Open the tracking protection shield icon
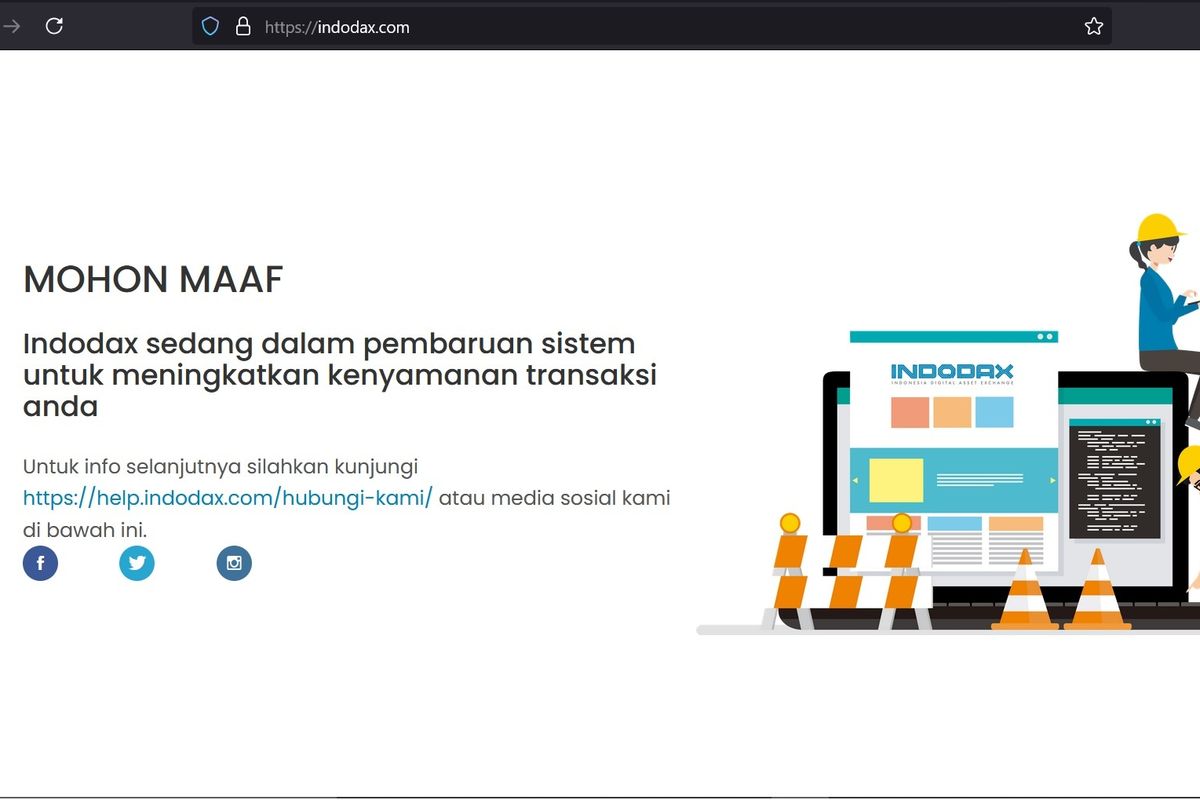1200x800 pixels. (210, 27)
